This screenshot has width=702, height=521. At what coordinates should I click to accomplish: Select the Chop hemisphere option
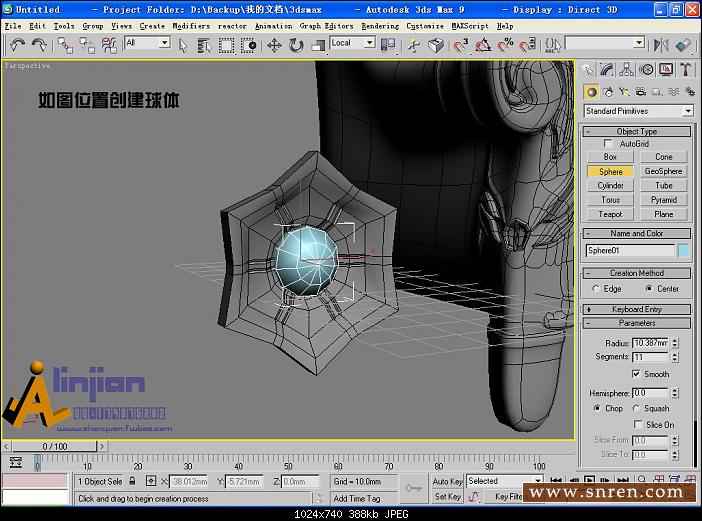tap(597, 408)
